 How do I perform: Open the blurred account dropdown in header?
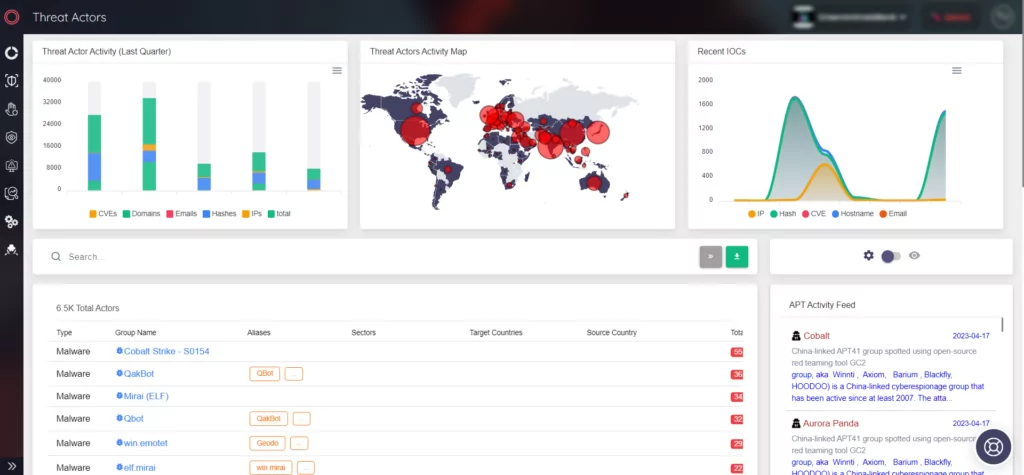coord(850,17)
